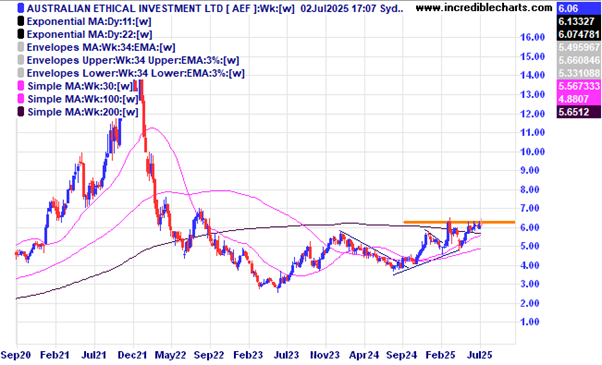
Task: Click the 10.00 price axis label
Action: [x=533, y=152]
